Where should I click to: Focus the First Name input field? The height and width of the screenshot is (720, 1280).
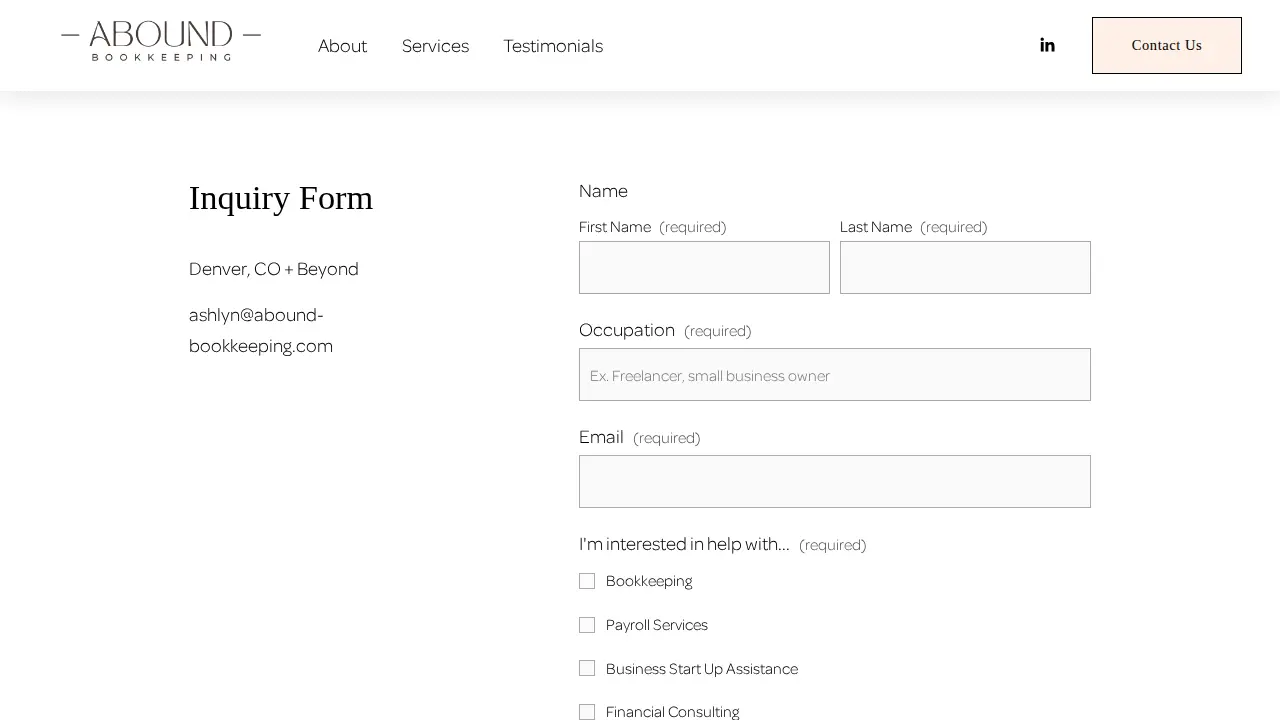tap(704, 267)
